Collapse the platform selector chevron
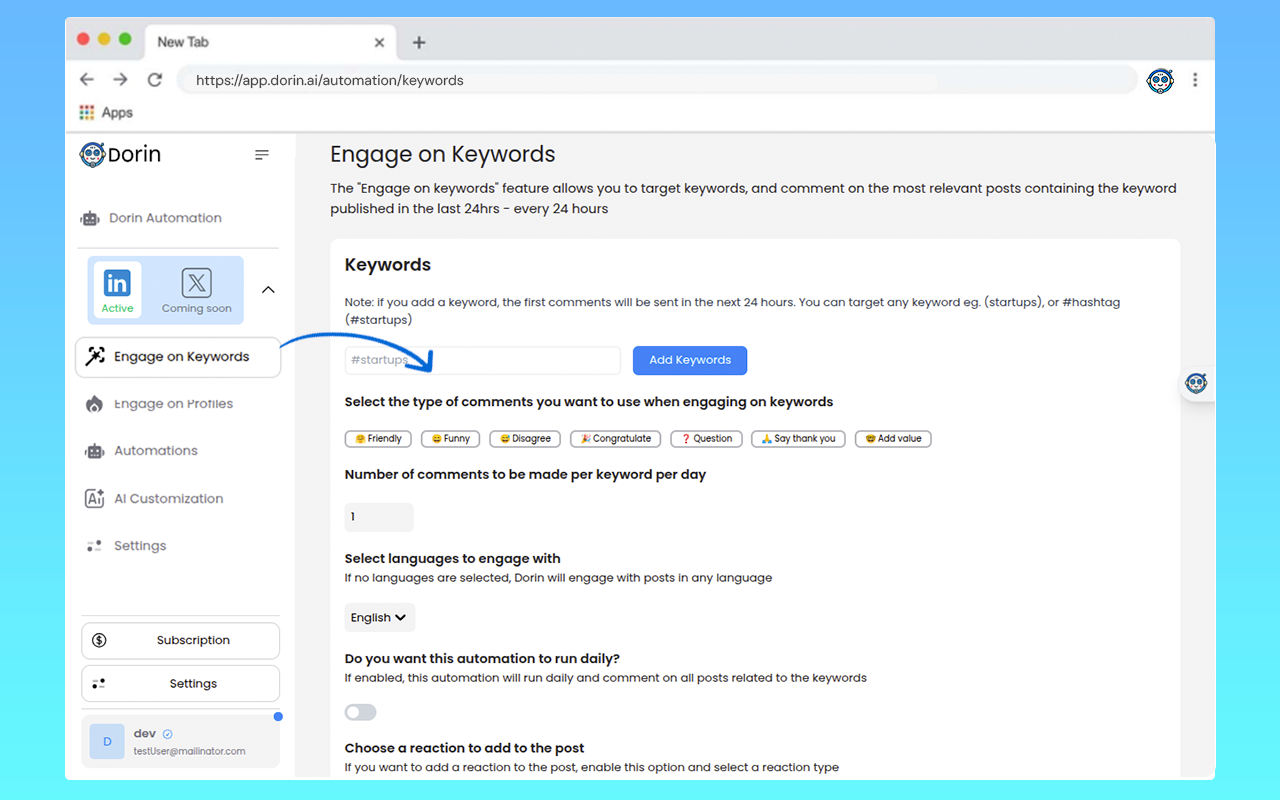Viewport: 1280px width, 800px height. click(x=268, y=290)
